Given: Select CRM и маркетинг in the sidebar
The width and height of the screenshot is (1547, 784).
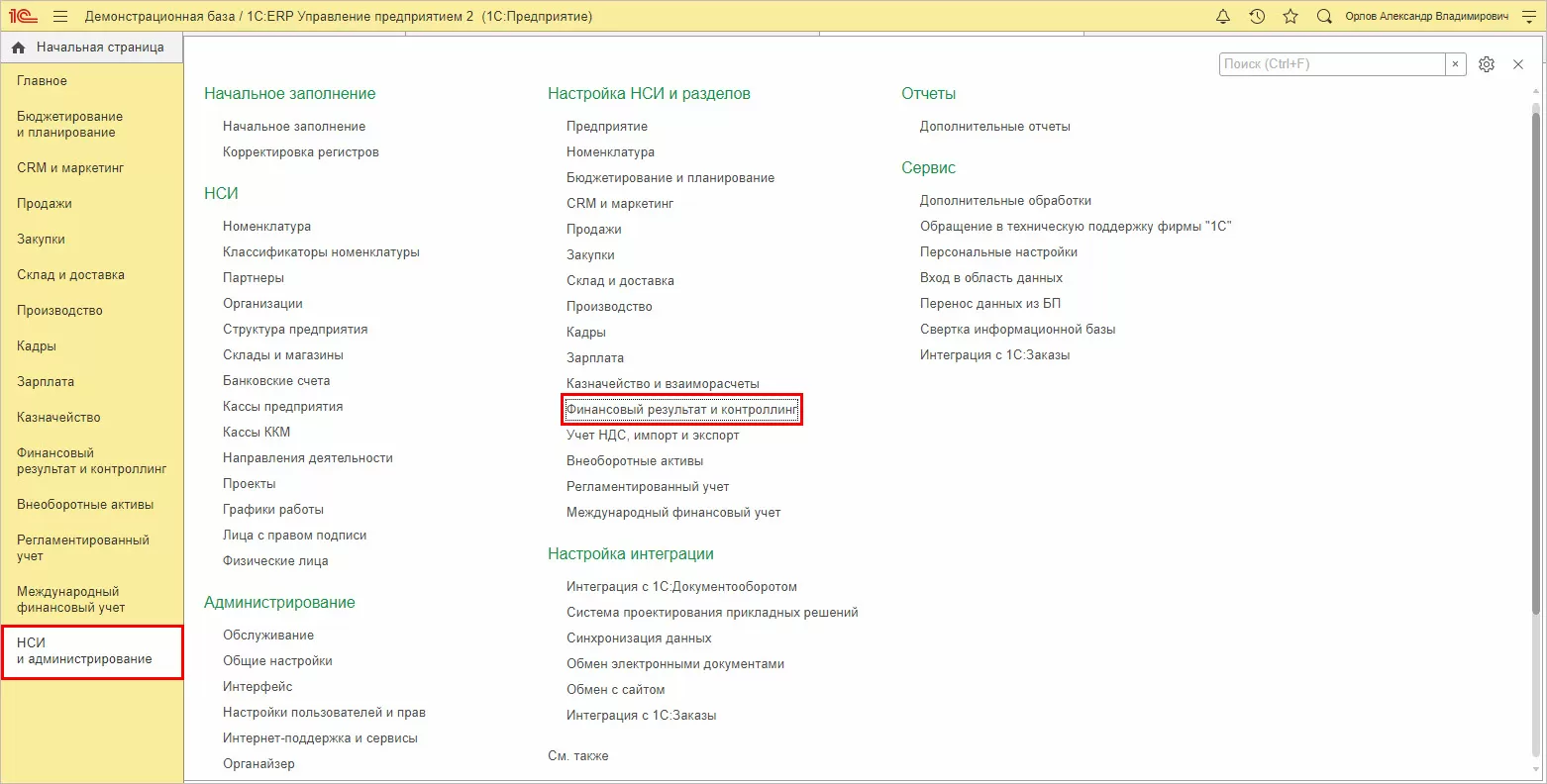Looking at the screenshot, I should point(70,168).
